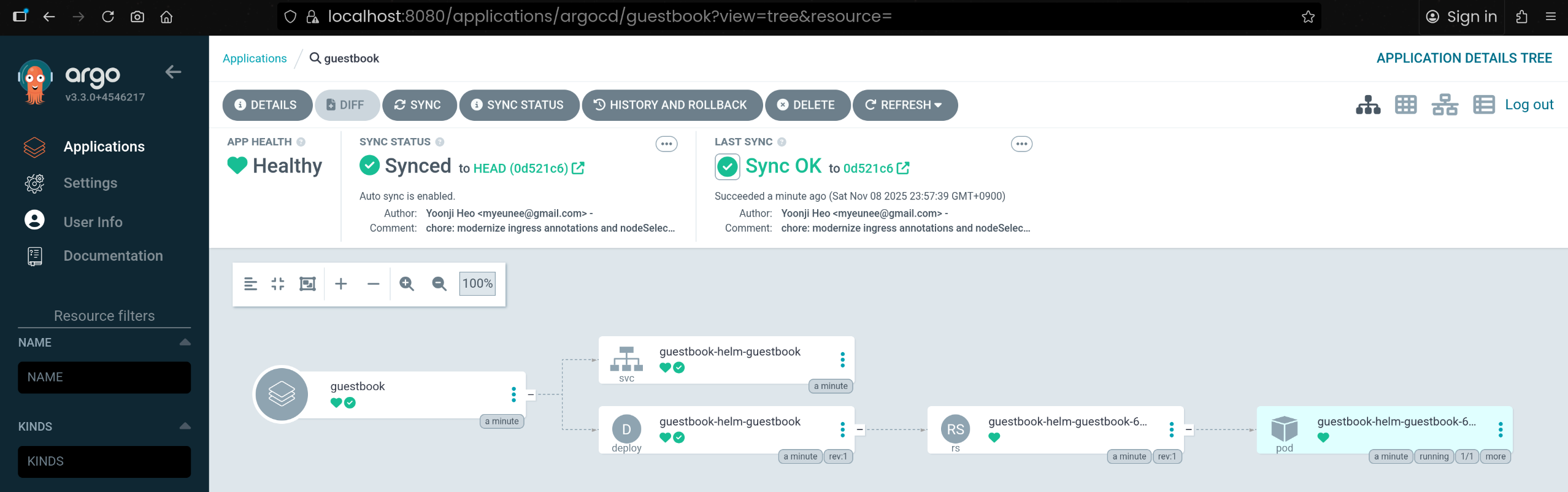Click the collapse all nodes icon
The height and width of the screenshot is (492, 1568).
(x=278, y=284)
